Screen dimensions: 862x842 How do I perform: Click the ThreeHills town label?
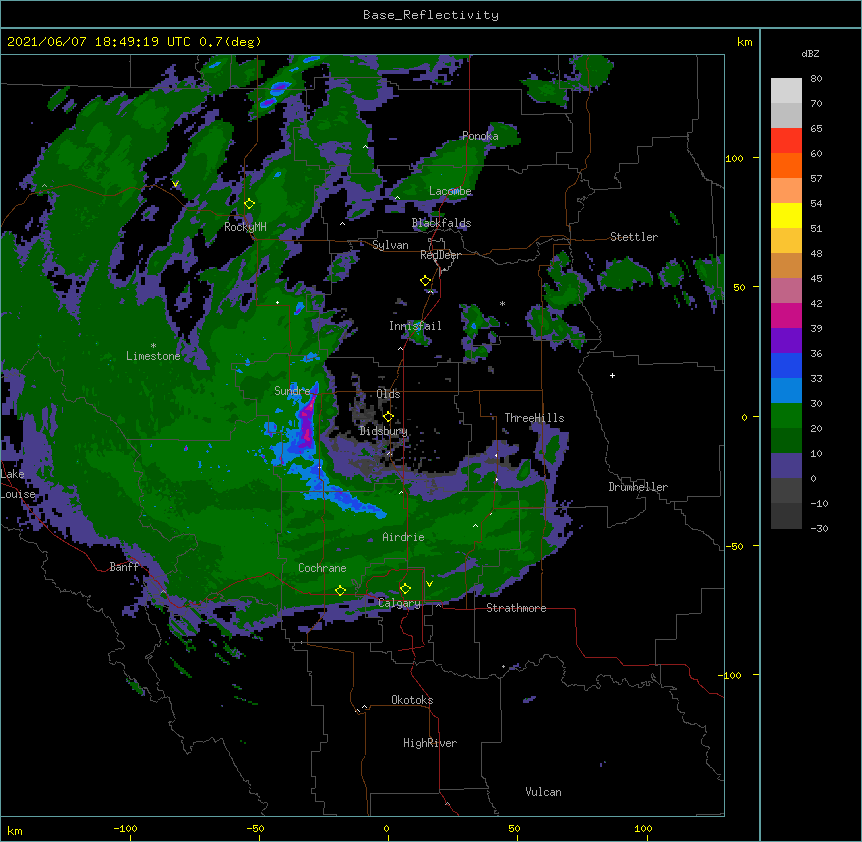534,418
